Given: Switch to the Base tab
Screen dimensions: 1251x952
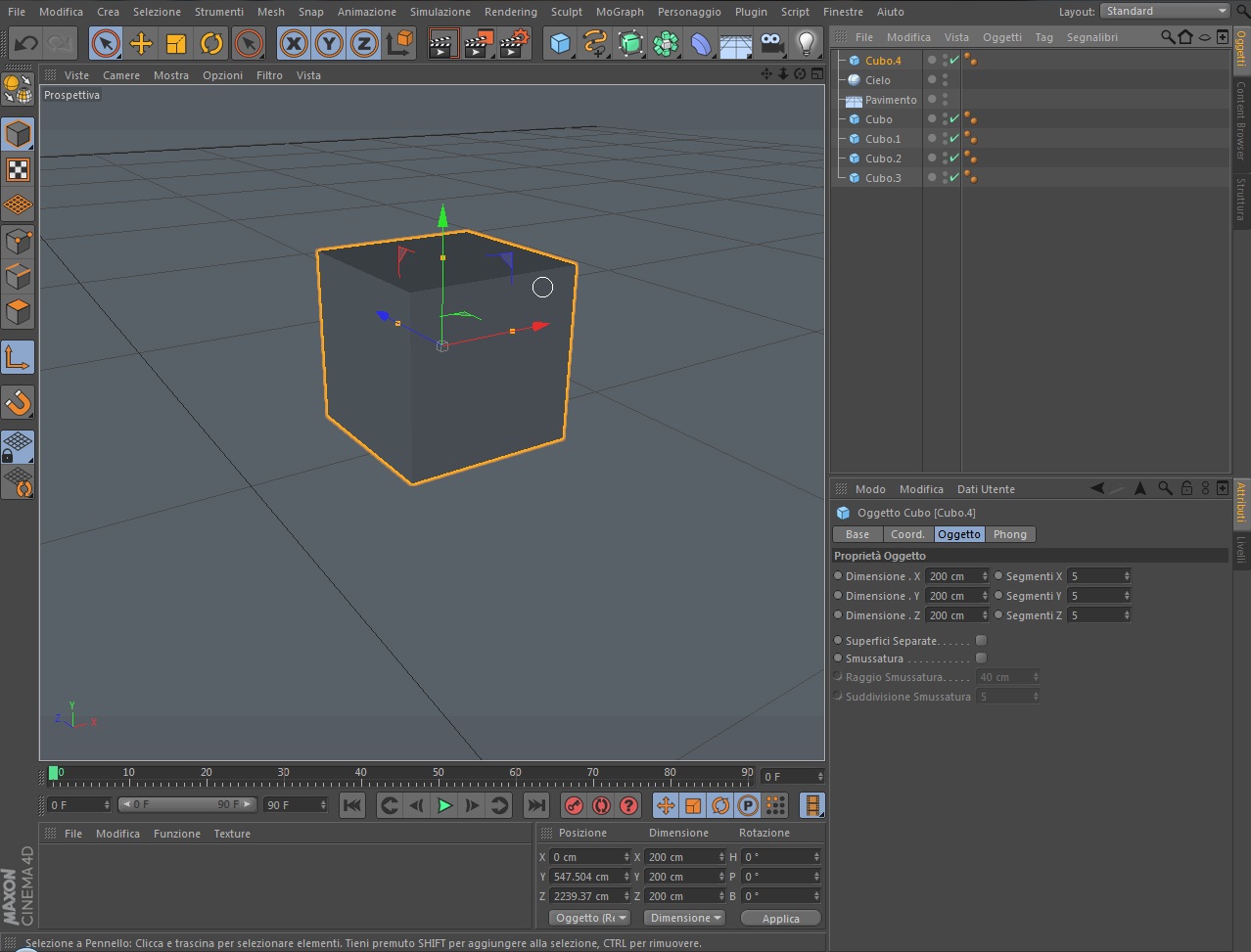Looking at the screenshot, I should pos(857,534).
